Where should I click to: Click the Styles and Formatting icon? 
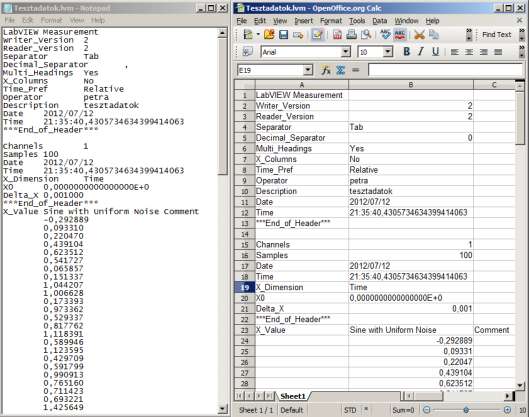tap(247, 52)
